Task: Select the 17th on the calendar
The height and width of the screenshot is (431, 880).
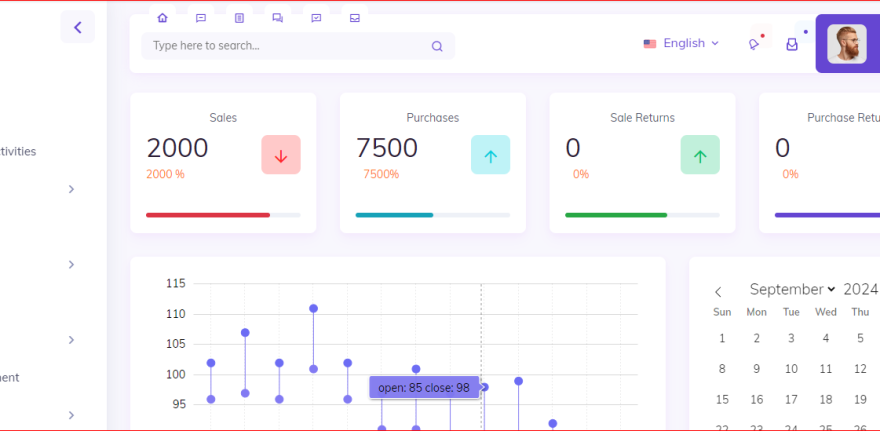Action: point(791,399)
